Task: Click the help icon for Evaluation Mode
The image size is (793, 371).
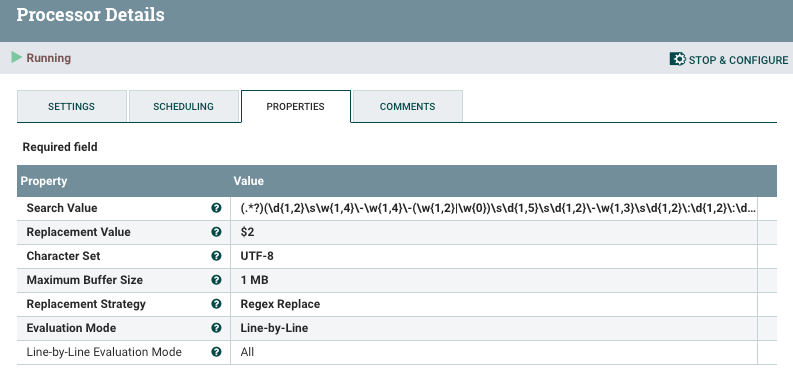Action: 216,328
